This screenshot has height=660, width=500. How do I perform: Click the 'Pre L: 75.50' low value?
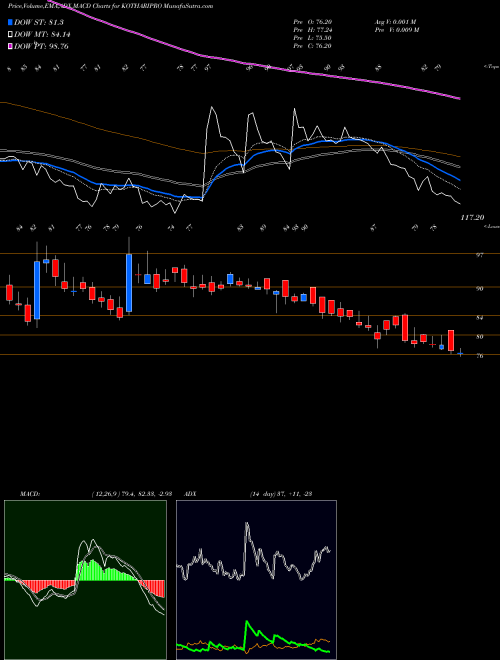coord(312,38)
